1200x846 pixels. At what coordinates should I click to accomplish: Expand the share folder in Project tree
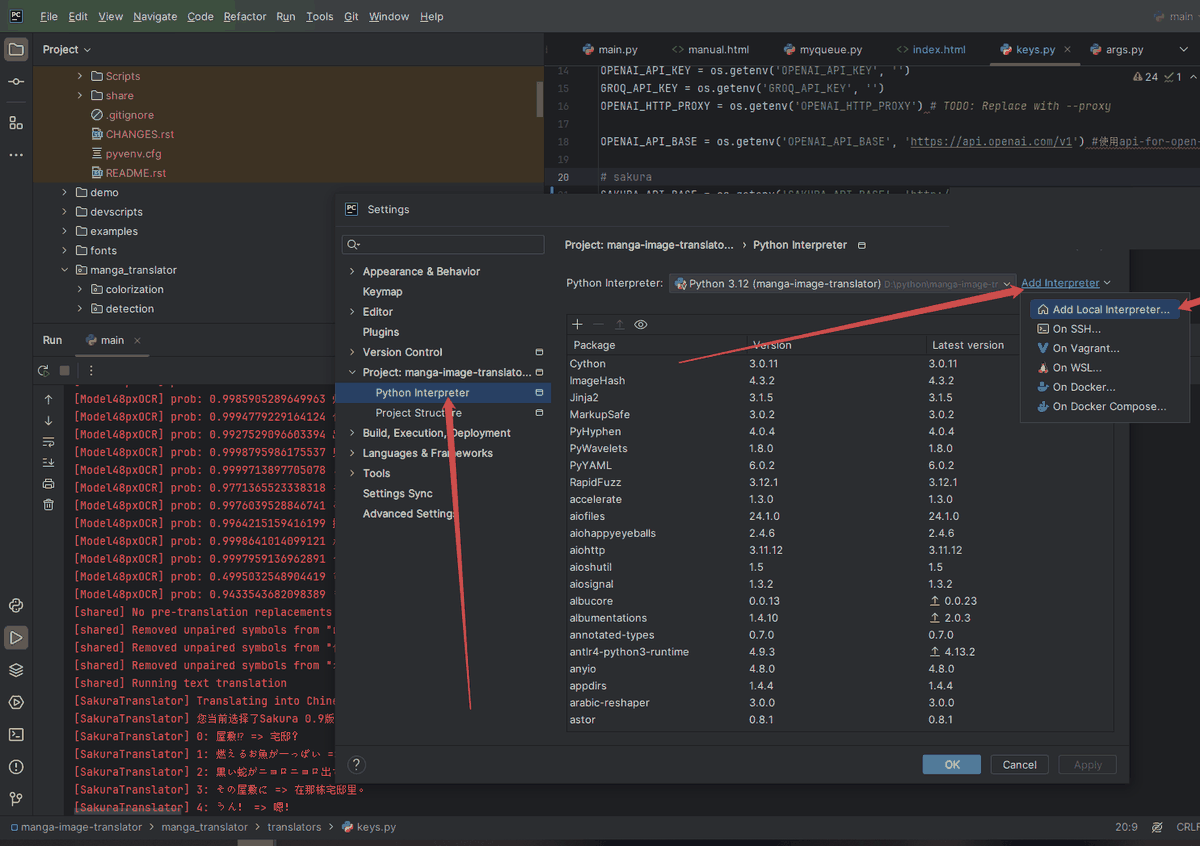pos(80,95)
